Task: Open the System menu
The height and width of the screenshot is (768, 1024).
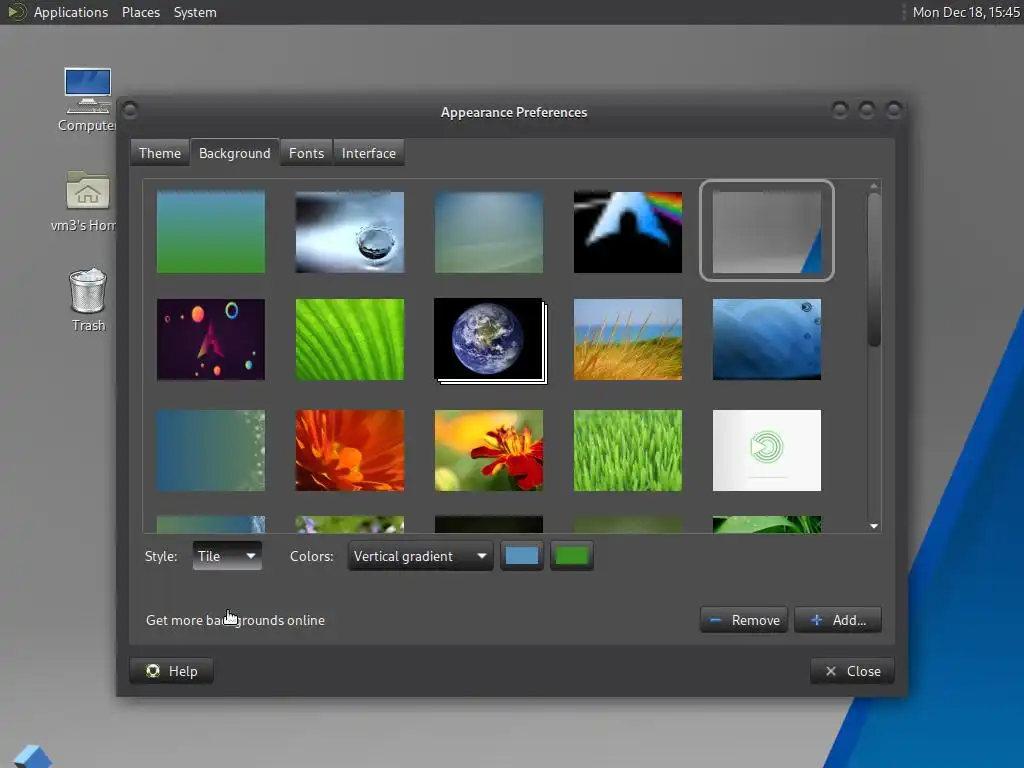Action: point(195,12)
